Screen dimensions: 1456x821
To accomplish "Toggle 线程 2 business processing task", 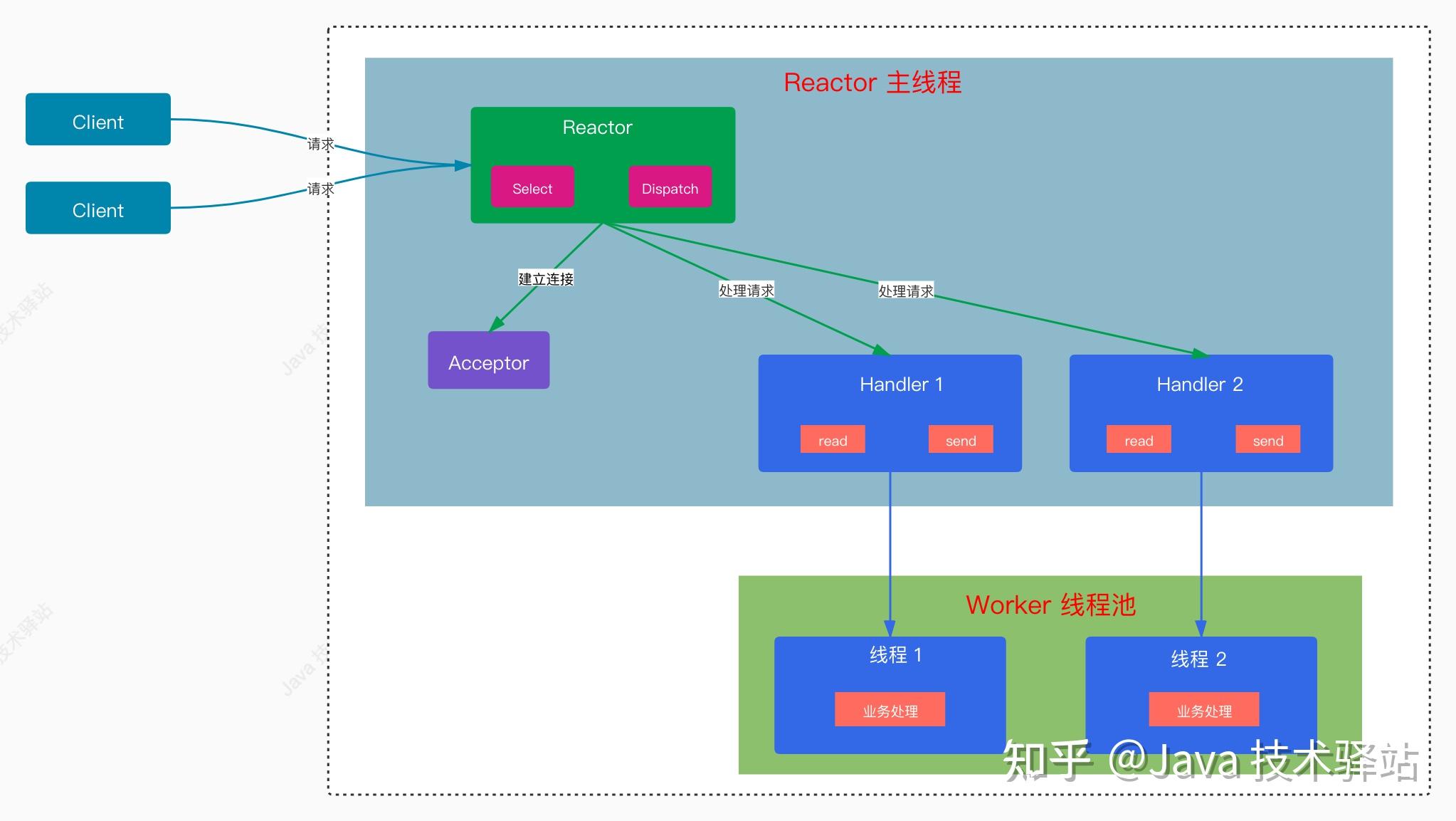I will (1200, 710).
